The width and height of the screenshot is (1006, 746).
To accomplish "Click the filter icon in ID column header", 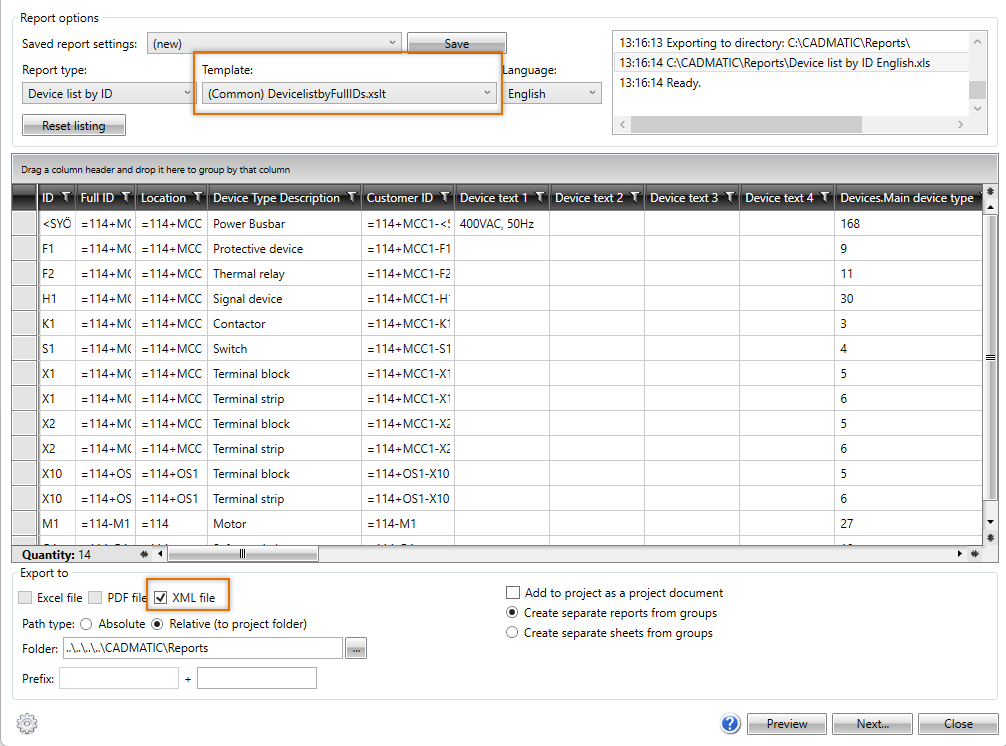I will point(66,198).
